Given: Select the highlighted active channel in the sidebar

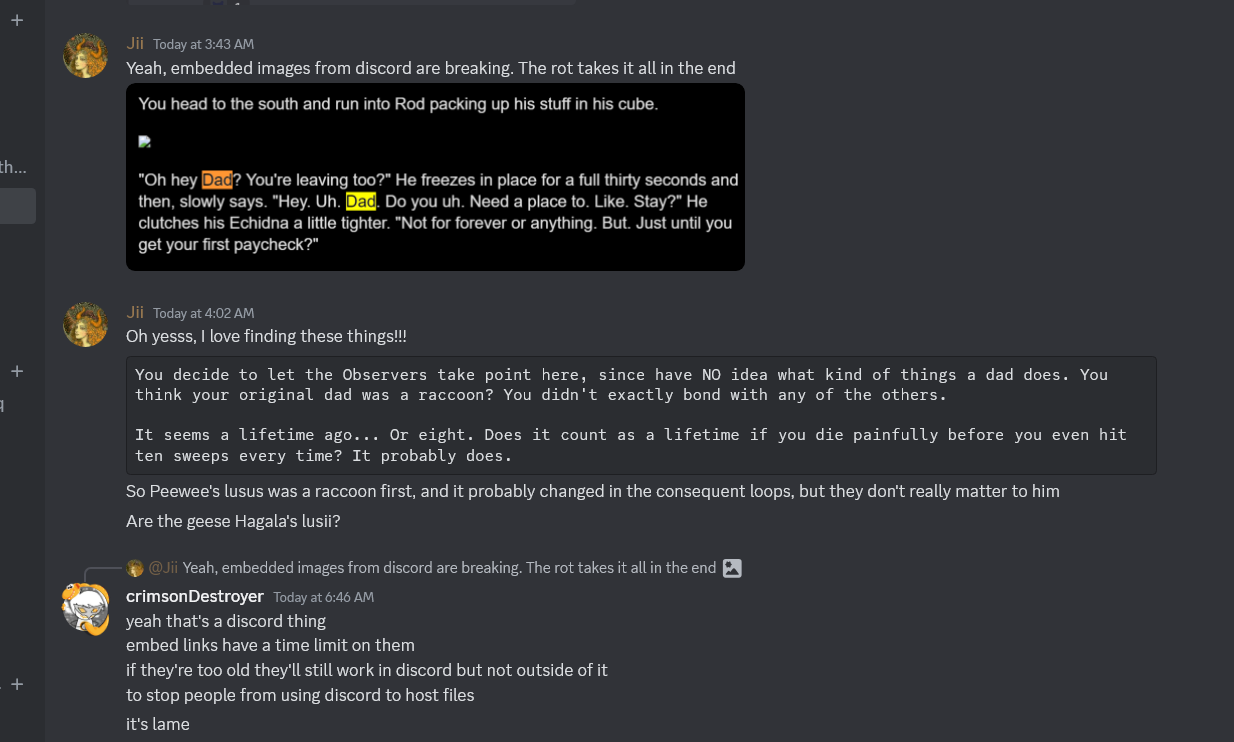Looking at the screenshot, I should 18,206.
